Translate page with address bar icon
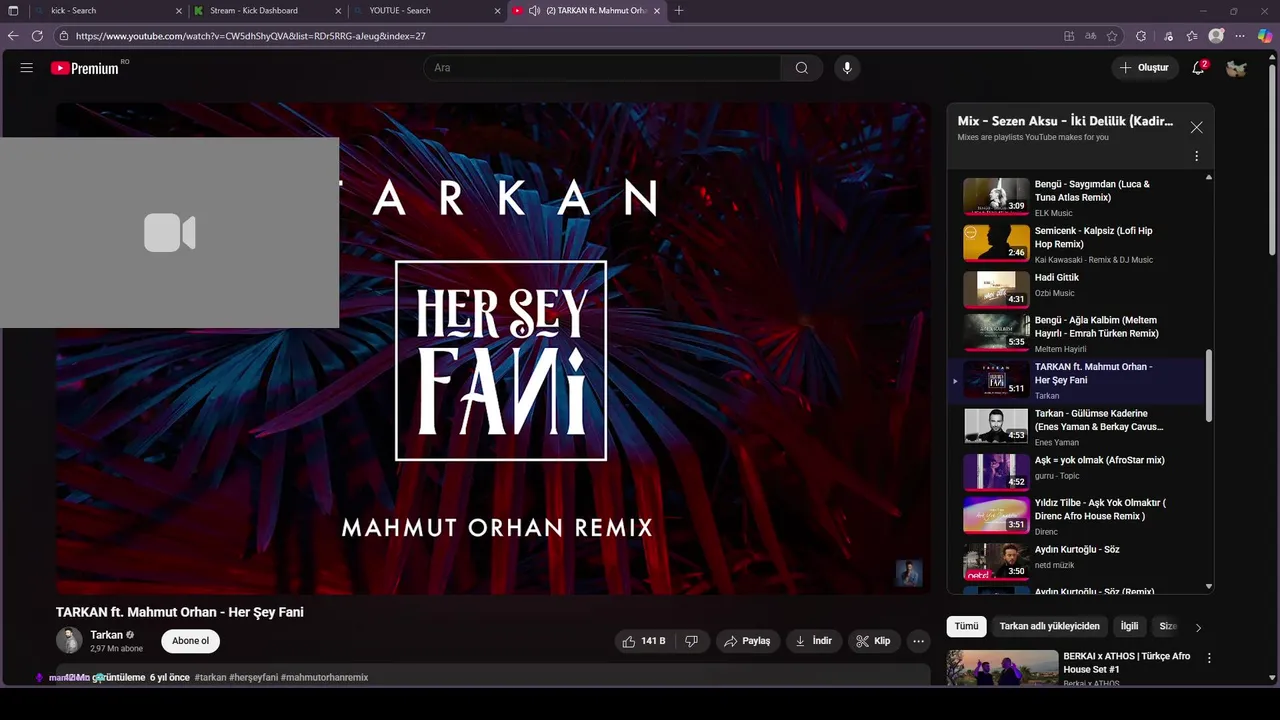This screenshot has width=1280, height=720. [x=1091, y=36]
